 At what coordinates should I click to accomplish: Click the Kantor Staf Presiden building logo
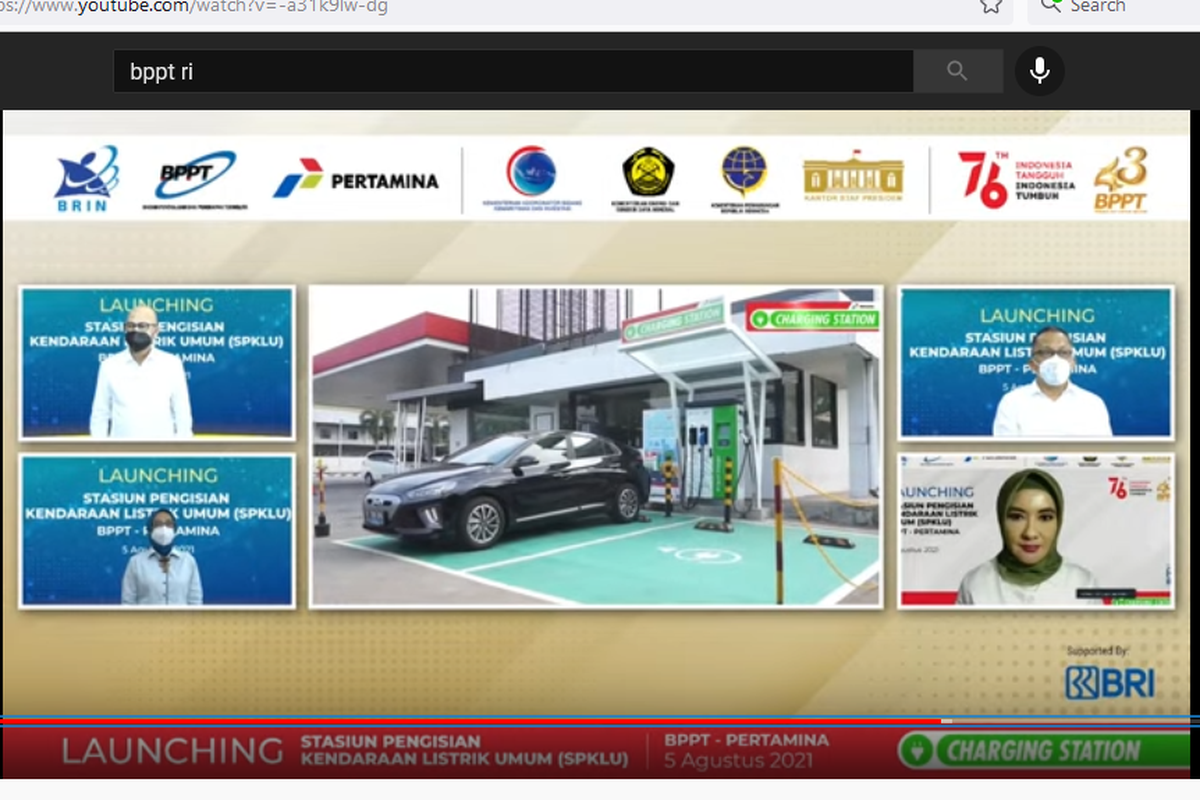point(853,177)
